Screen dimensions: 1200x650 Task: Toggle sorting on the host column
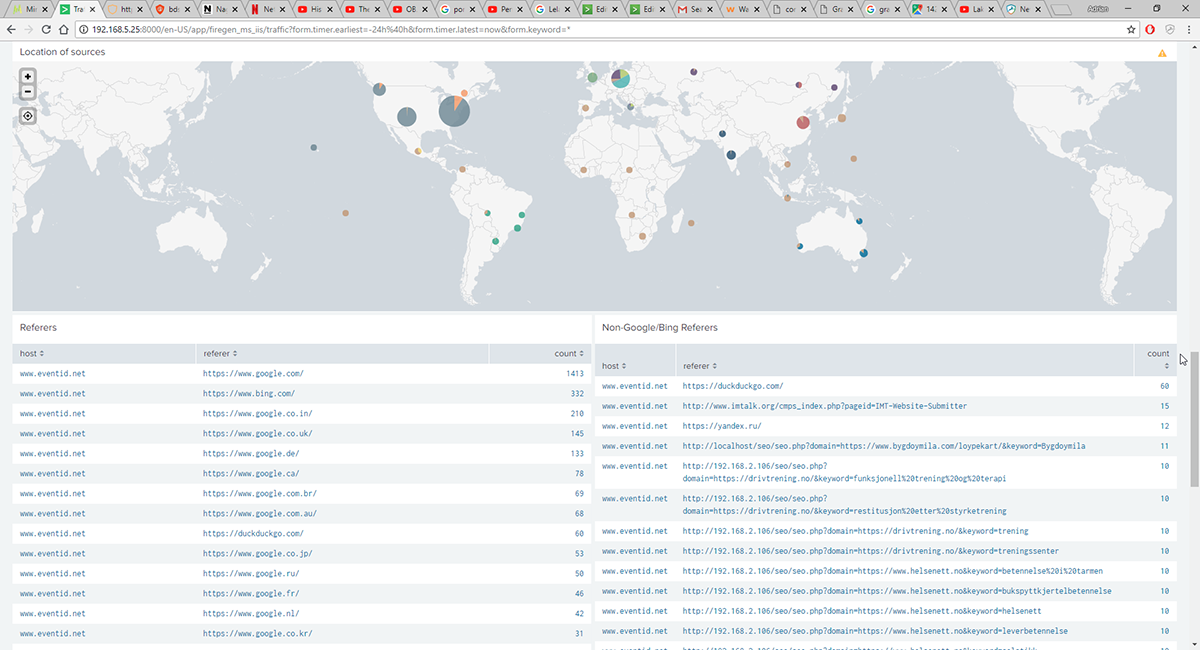(30, 353)
